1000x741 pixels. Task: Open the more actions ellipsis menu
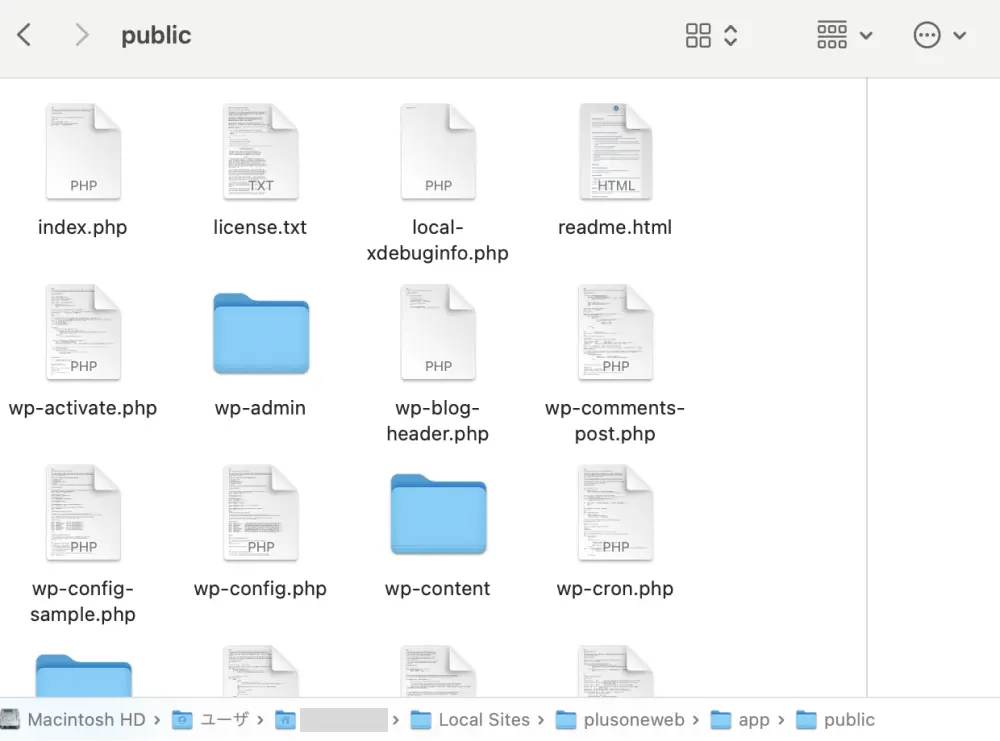click(x=939, y=36)
